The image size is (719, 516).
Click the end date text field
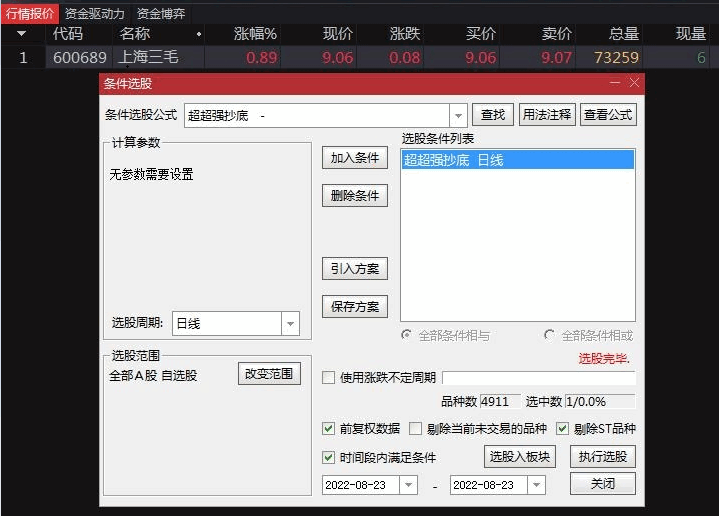[x=489, y=485]
